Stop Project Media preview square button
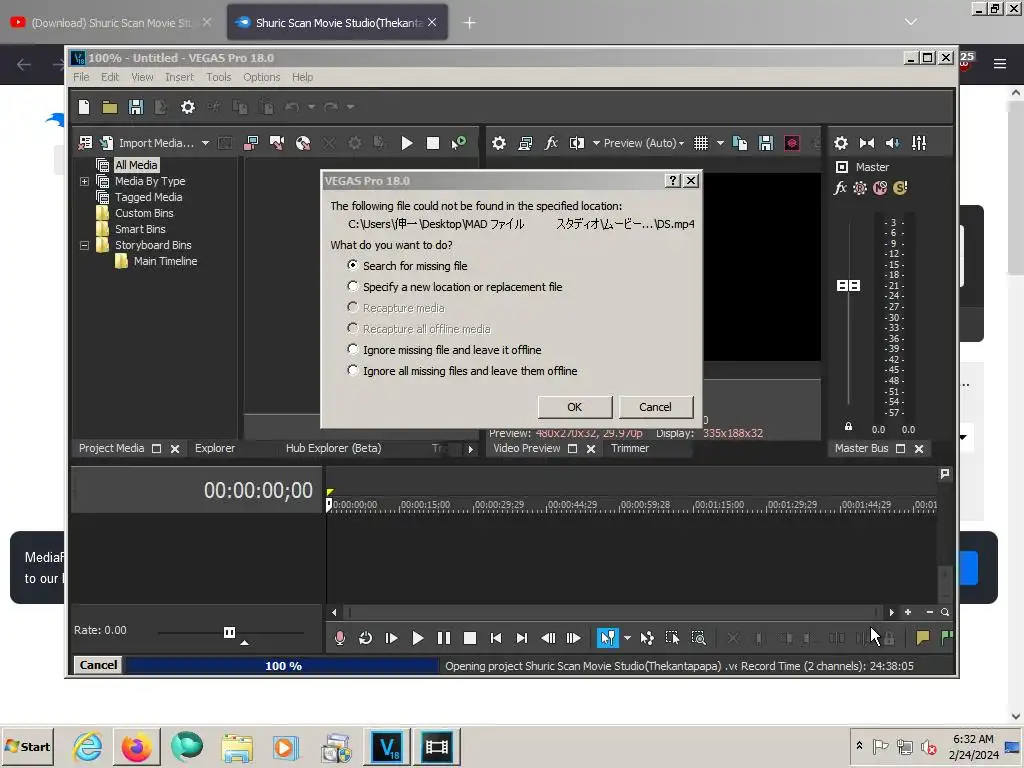 pos(432,143)
